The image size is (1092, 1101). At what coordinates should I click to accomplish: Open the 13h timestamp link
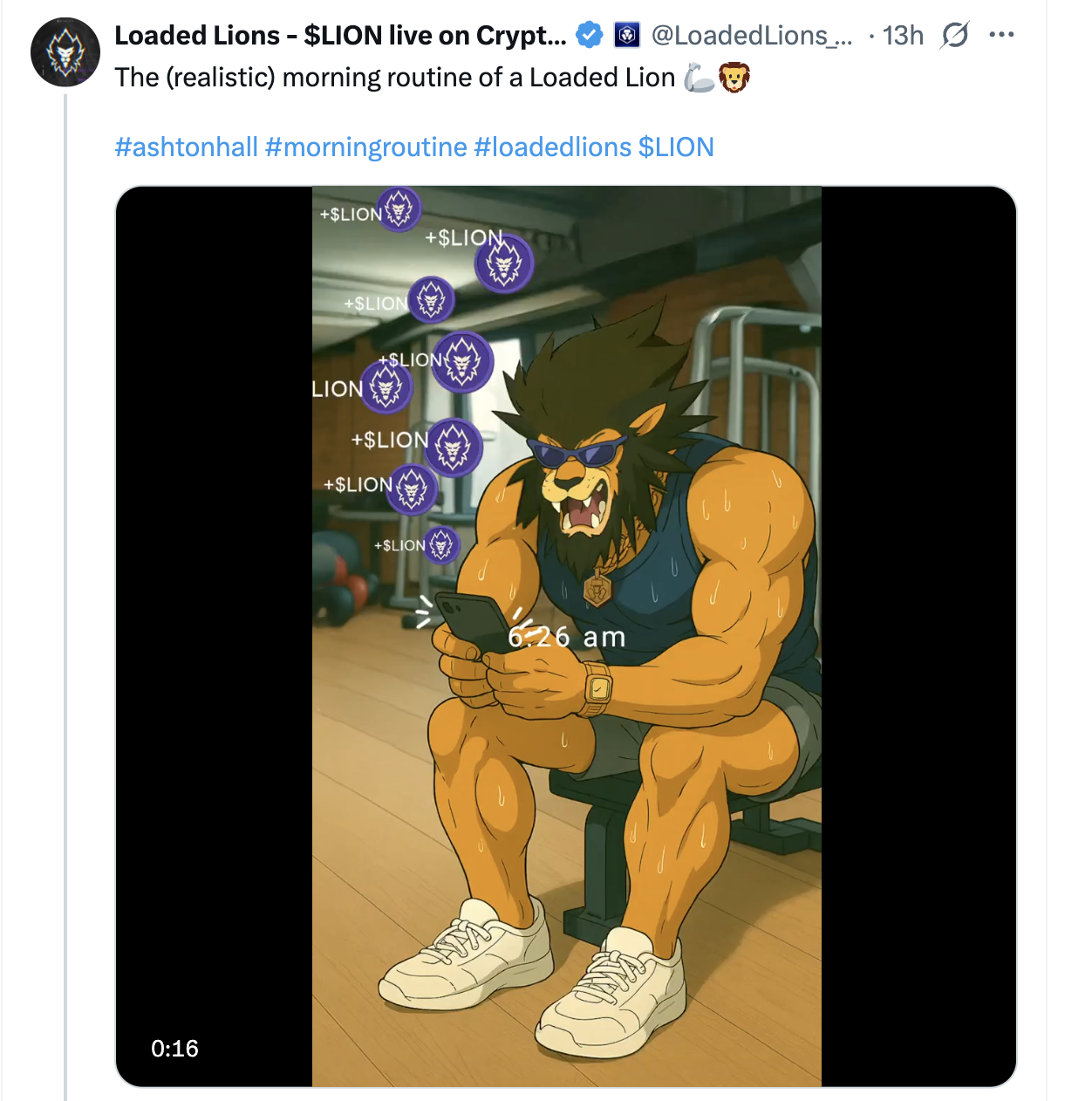pos(903,36)
